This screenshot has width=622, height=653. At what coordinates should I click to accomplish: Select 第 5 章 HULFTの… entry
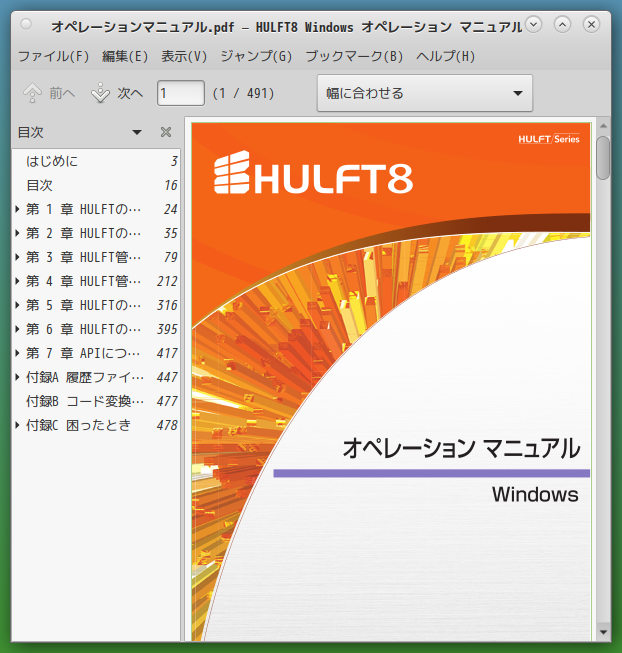click(96, 305)
